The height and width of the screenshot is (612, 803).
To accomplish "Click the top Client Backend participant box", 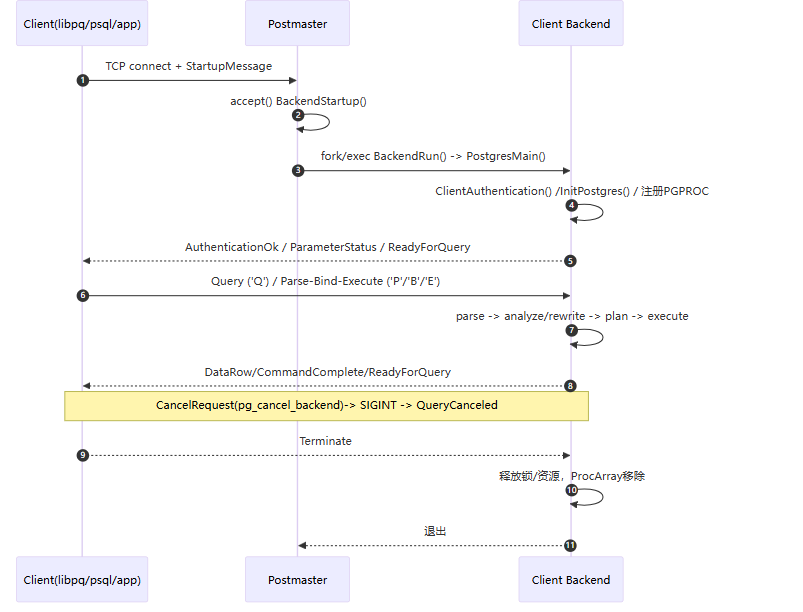I will tap(571, 24).
